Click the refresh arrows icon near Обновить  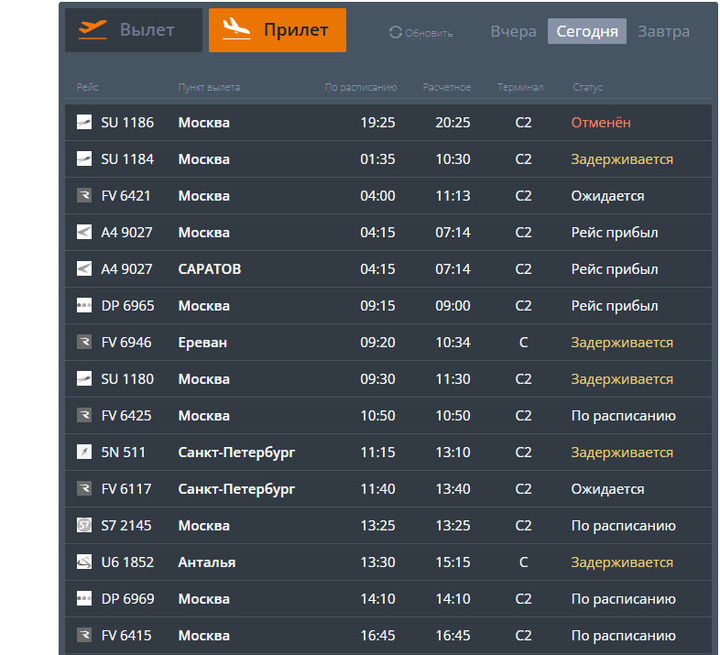pyautogui.click(x=396, y=33)
